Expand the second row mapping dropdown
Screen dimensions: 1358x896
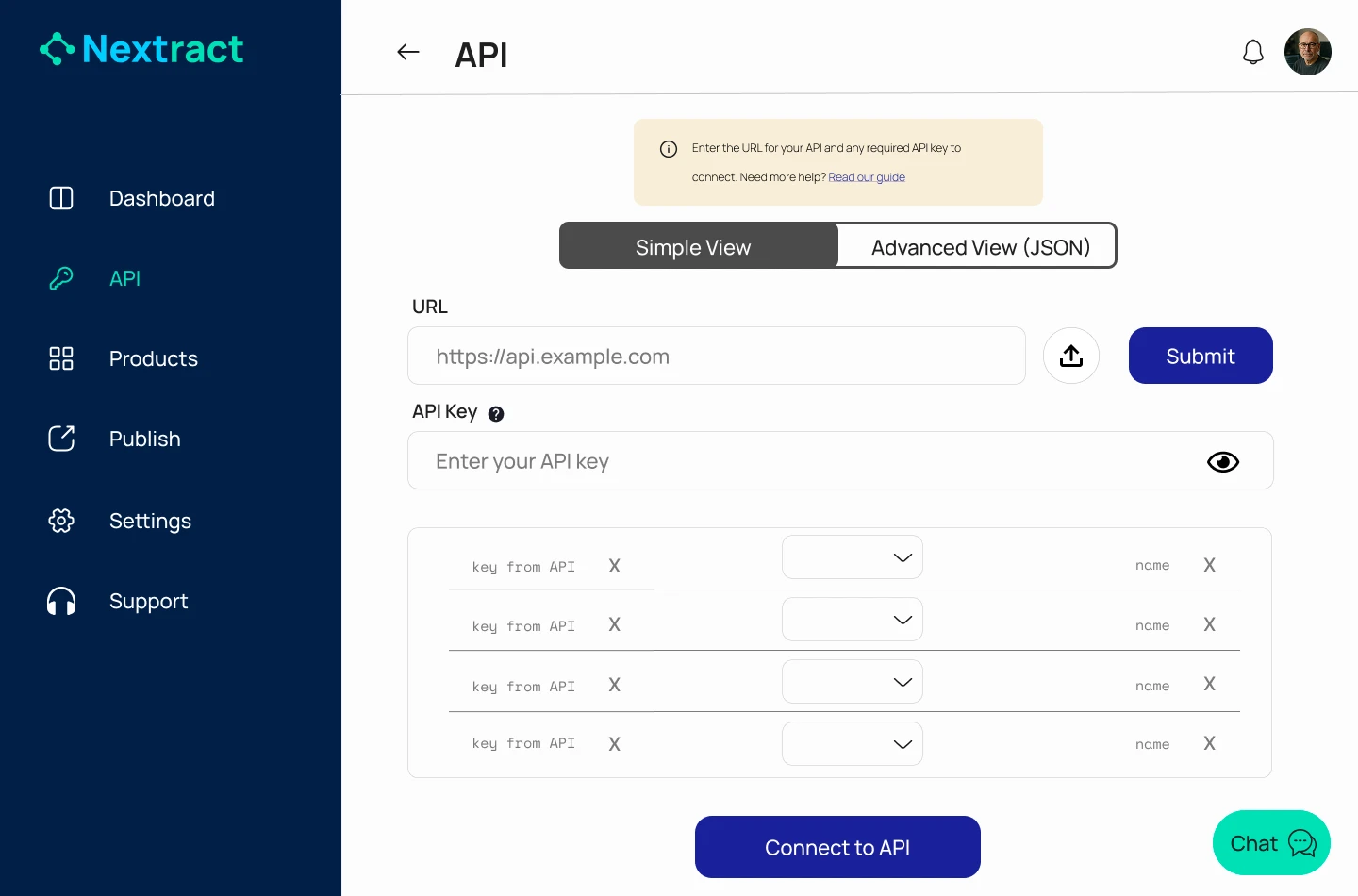tap(853, 620)
